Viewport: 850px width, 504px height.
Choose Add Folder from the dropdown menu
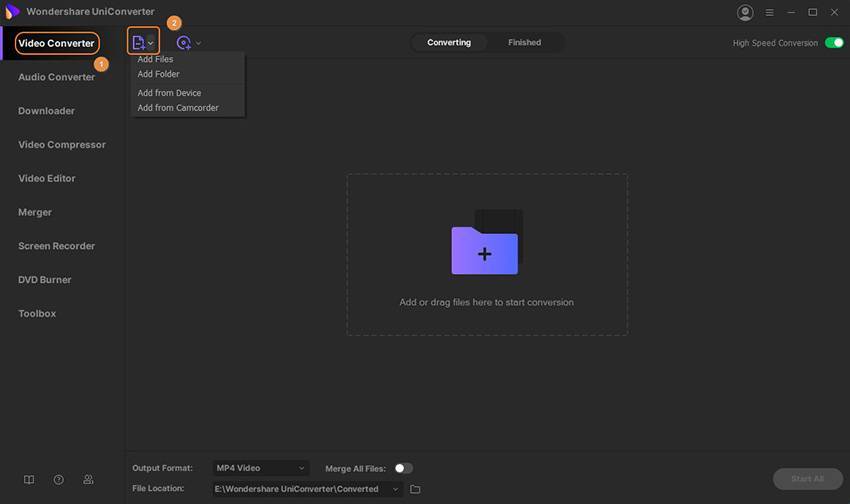click(158, 74)
